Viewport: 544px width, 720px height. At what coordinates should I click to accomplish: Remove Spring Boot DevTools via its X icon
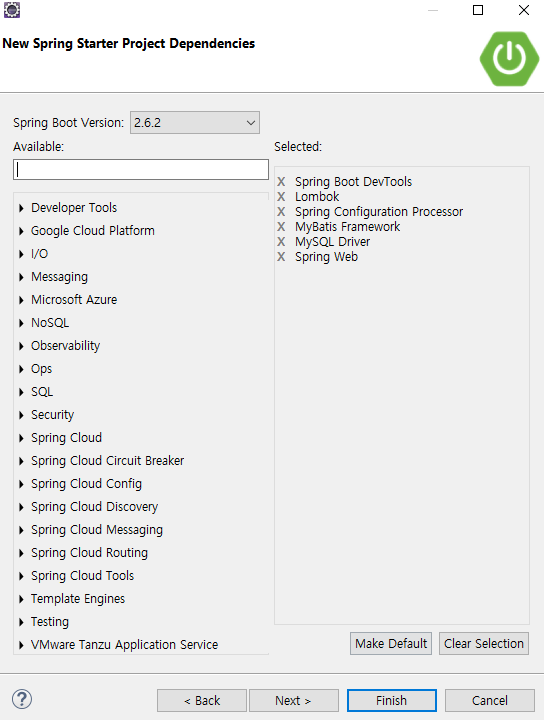[x=281, y=182]
